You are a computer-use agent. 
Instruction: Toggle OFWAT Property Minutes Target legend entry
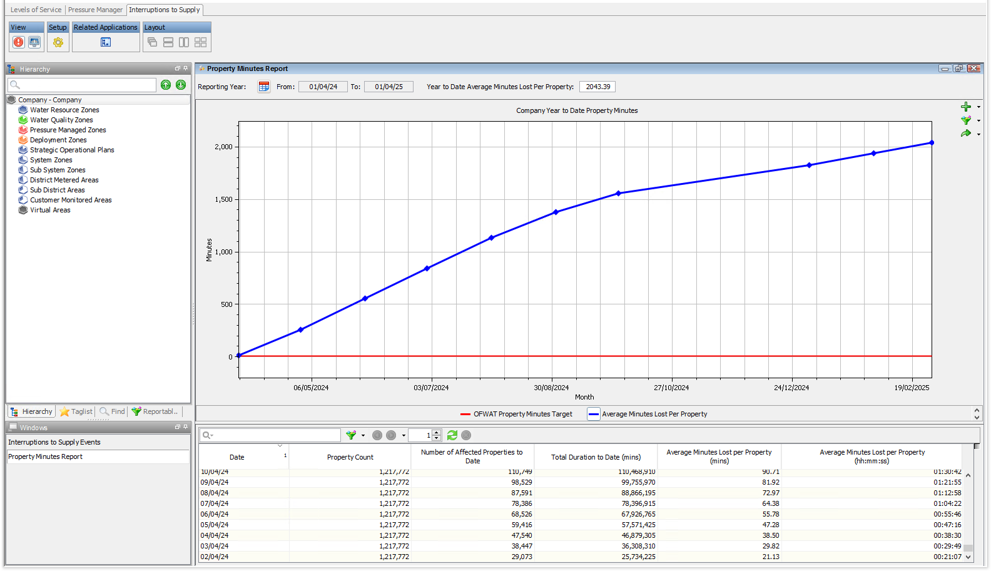tap(516, 414)
